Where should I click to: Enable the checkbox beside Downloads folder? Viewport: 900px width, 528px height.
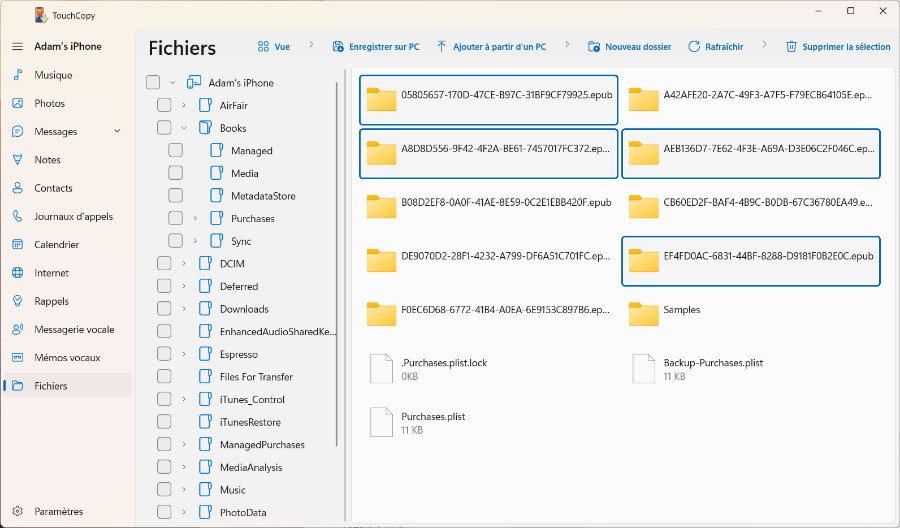[x=164, y=309]
